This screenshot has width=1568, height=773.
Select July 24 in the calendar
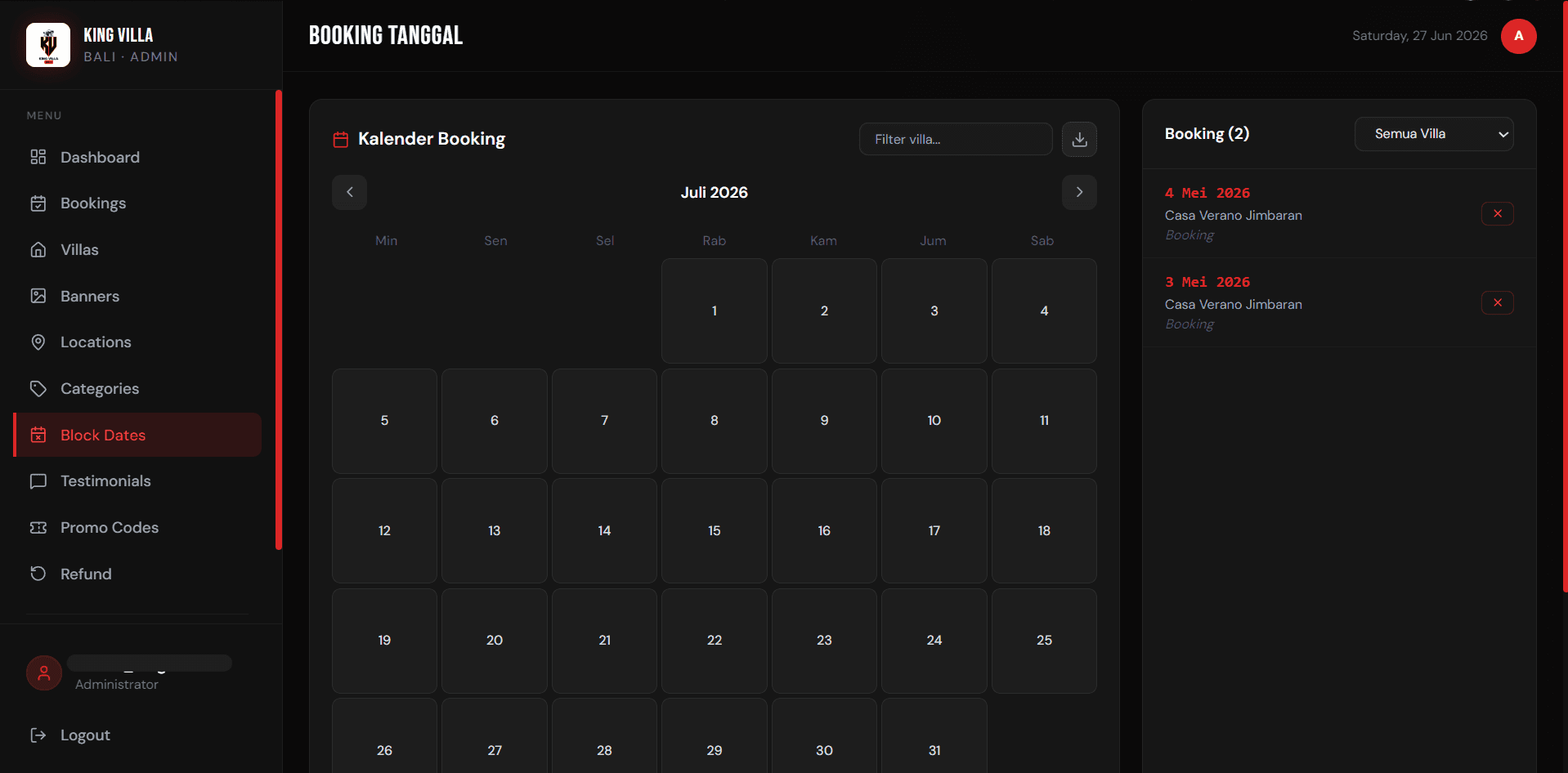(934, 641)
